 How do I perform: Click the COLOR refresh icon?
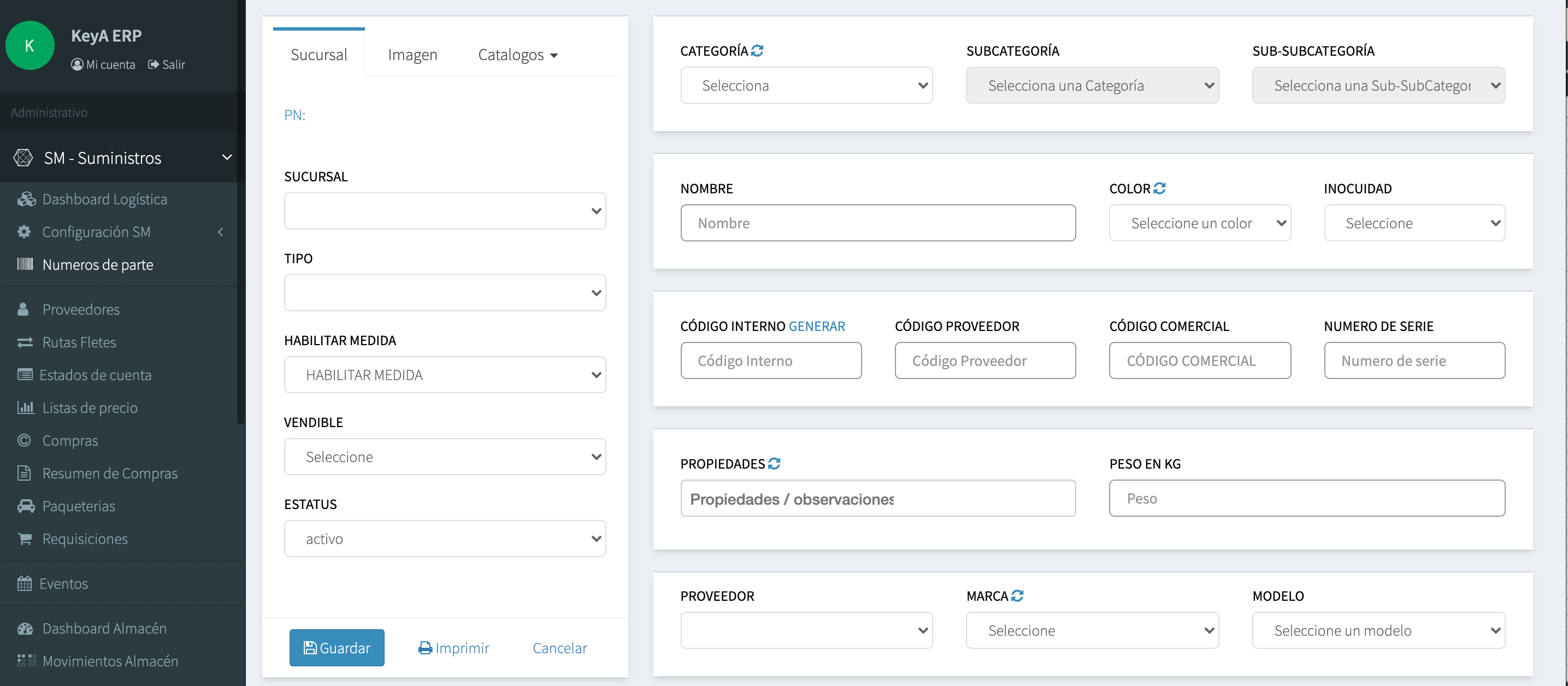click(1159, 188)
